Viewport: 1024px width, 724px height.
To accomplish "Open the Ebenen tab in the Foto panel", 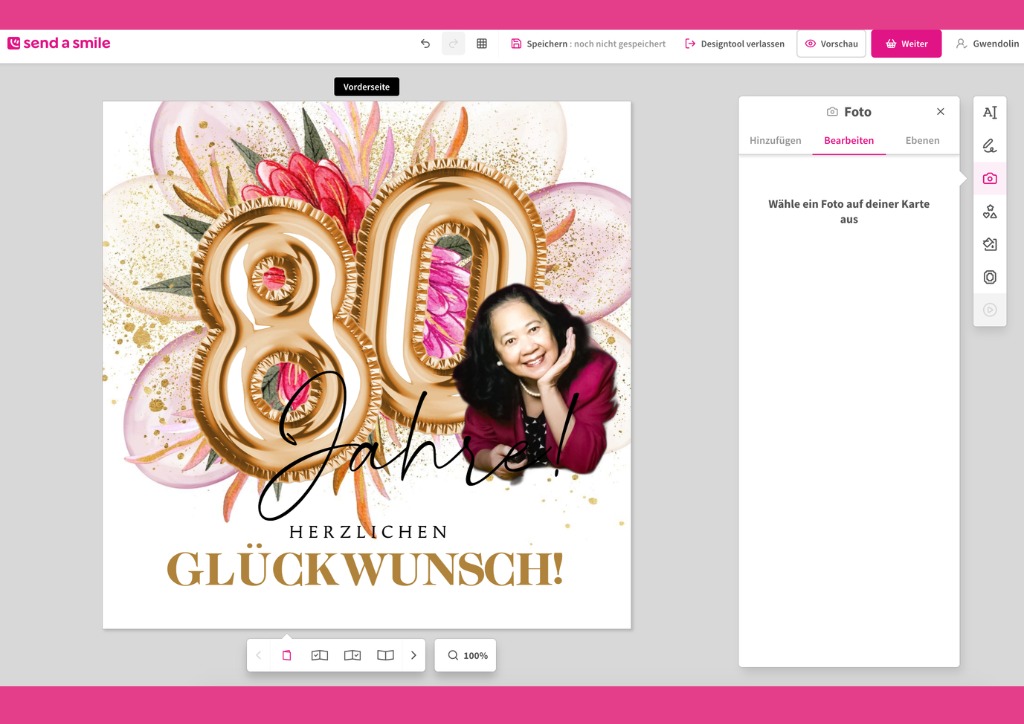I will 922,141.
